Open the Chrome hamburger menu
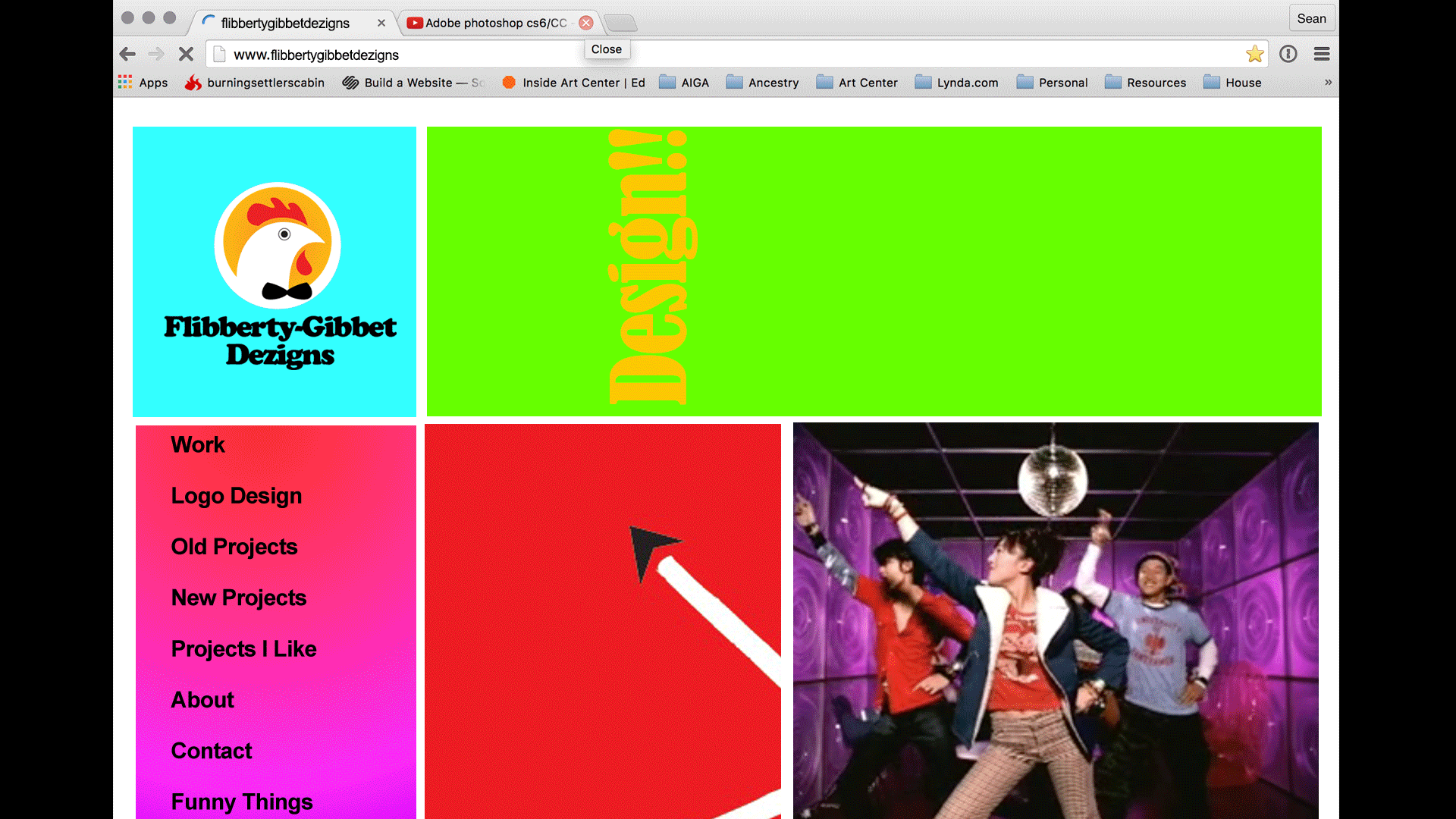This screenshot has width=1456, height=819. point(1322,54)
